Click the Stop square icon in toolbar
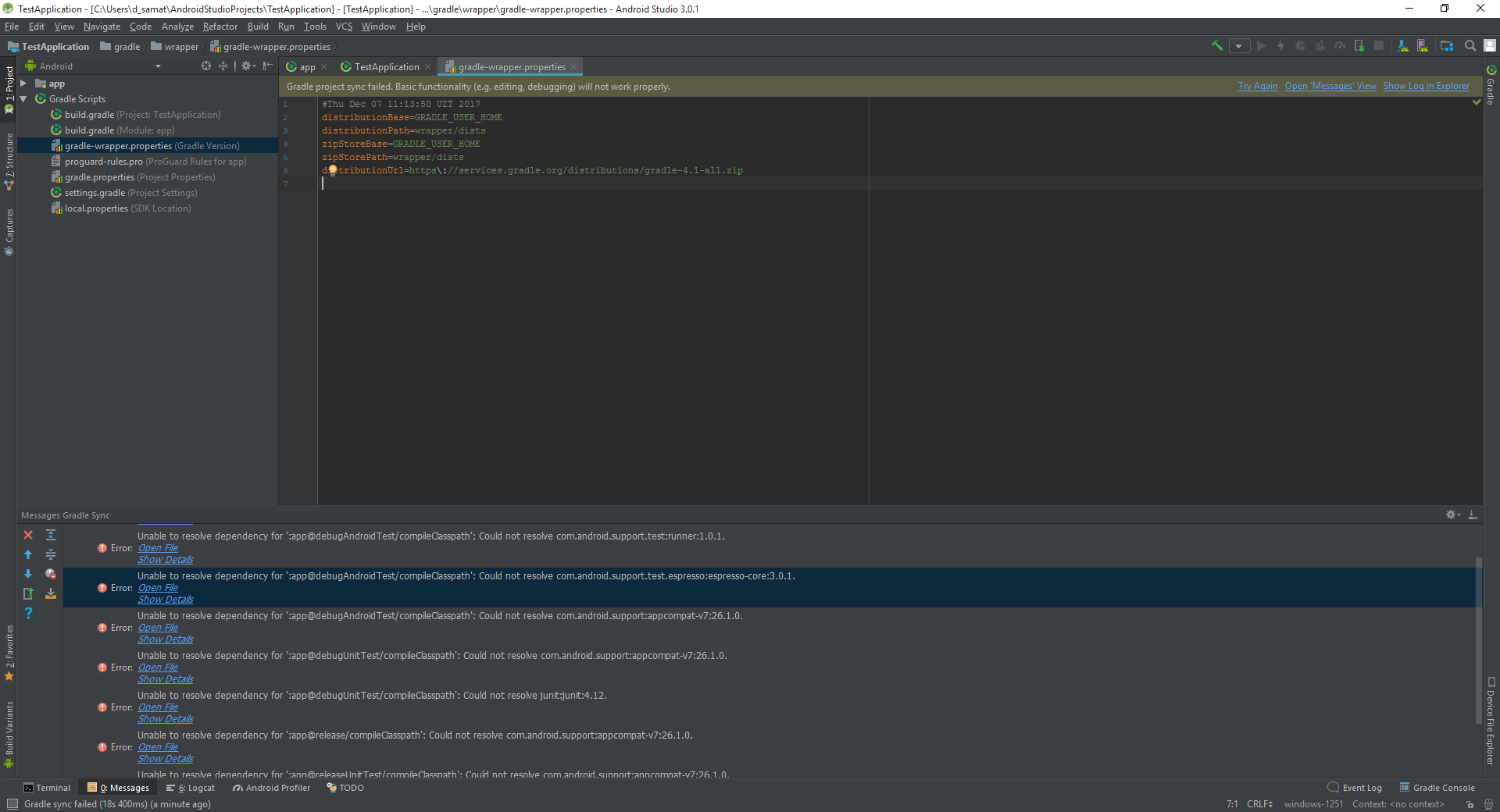The width and height of the screenshot is (1500, 812). pos(1379,46)
